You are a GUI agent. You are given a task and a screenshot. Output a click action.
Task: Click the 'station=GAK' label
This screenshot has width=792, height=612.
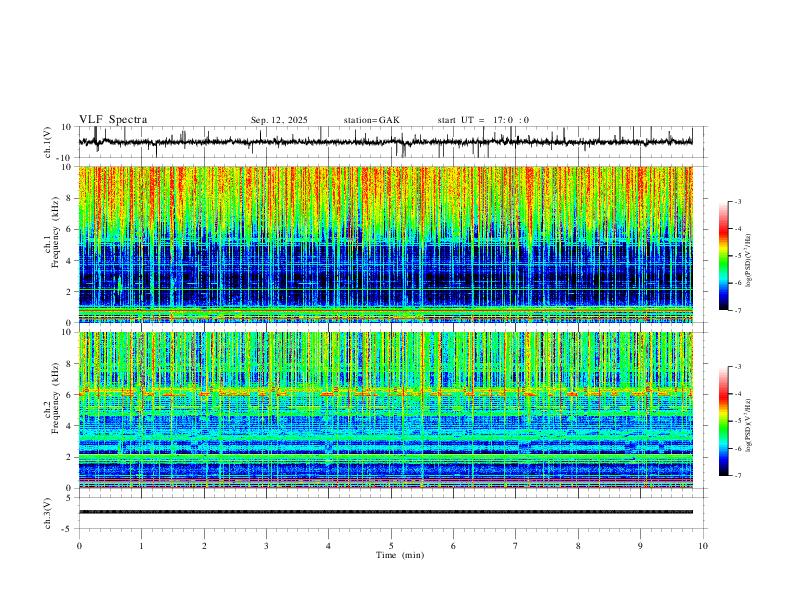[371, 120]
